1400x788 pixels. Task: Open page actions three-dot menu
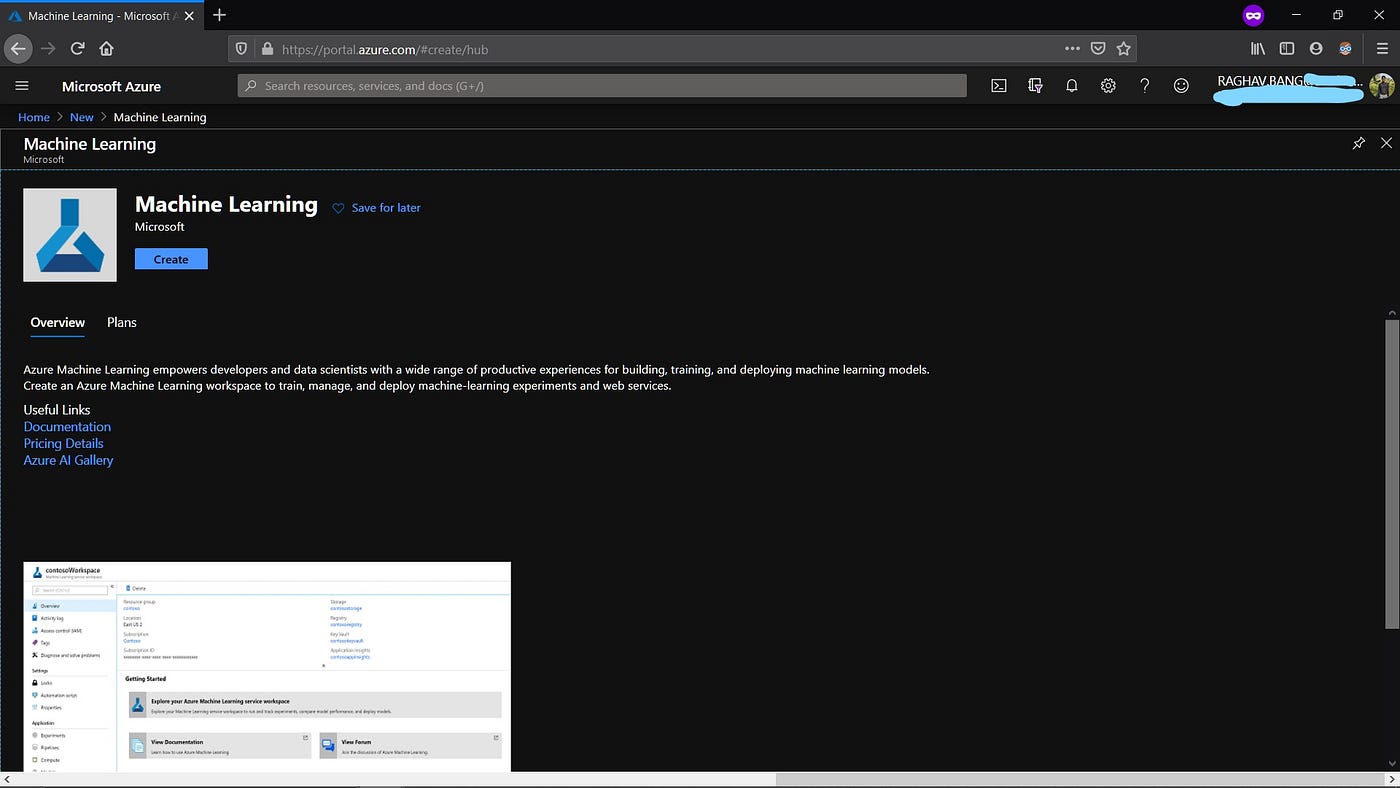(1072, 48)
